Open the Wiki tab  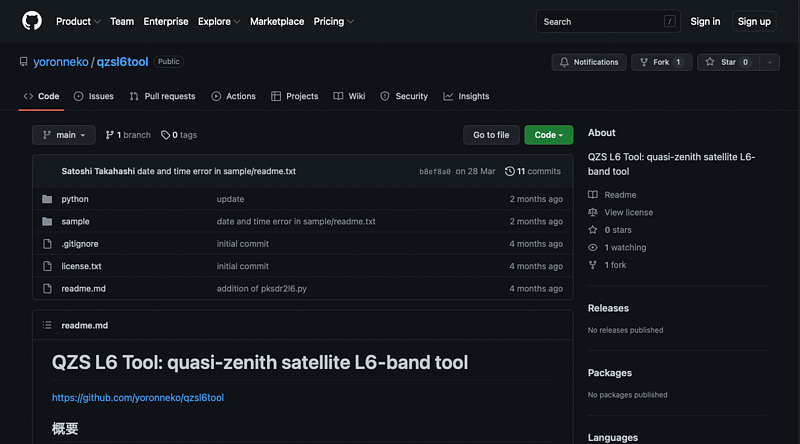tap(349, 96)
